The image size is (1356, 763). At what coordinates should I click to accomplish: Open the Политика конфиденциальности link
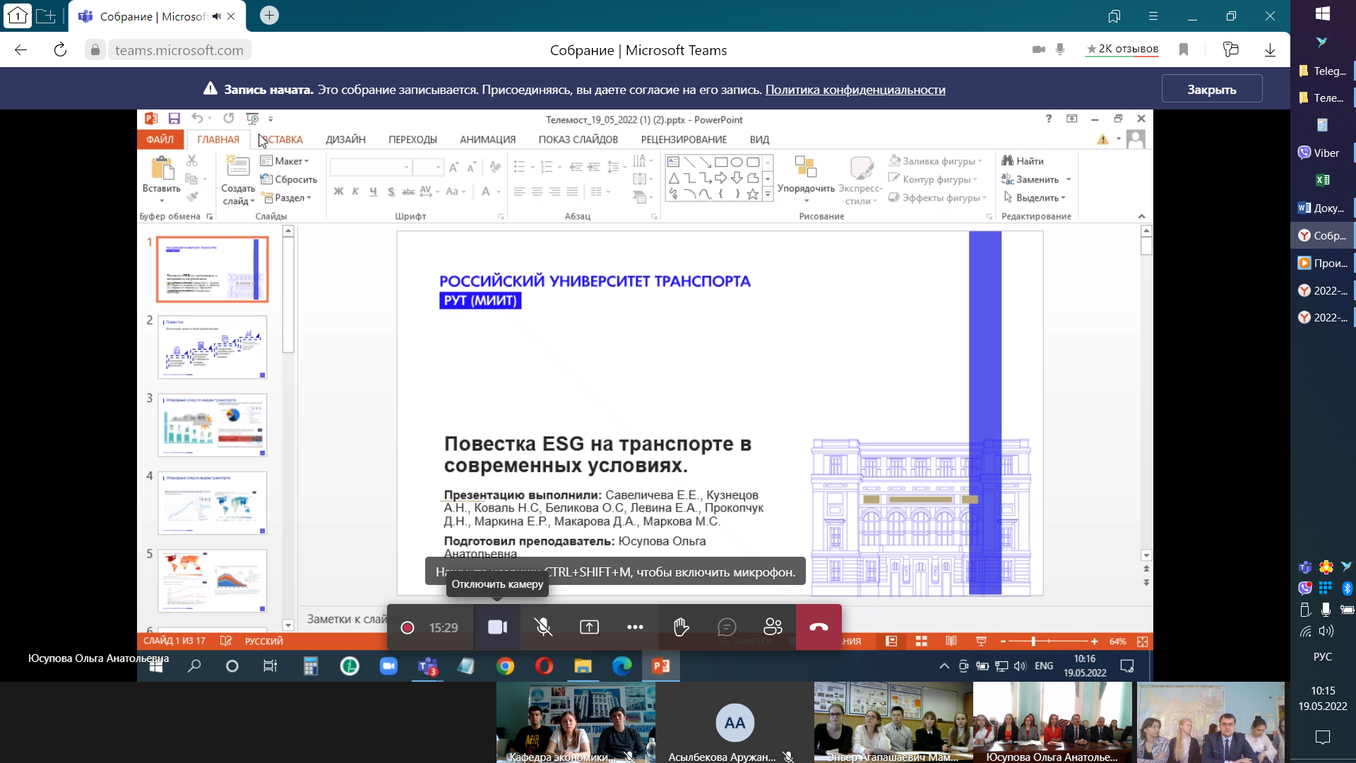[x=855, y=89]
